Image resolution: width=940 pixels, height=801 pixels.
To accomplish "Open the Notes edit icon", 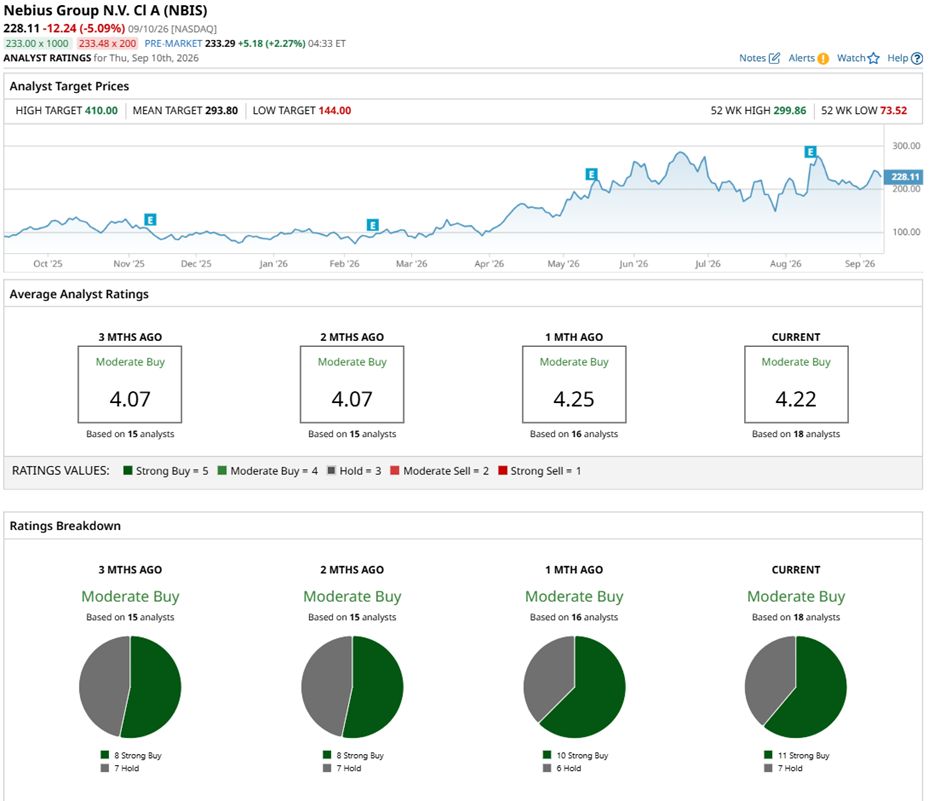I will tap(775, 58).
